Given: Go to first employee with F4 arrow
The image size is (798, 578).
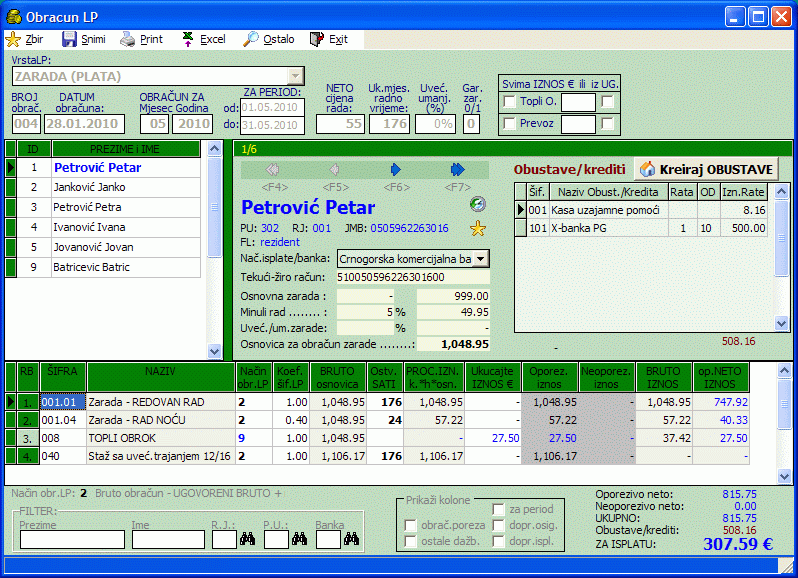Looking at the screenshot, I should tap(273, 169).
